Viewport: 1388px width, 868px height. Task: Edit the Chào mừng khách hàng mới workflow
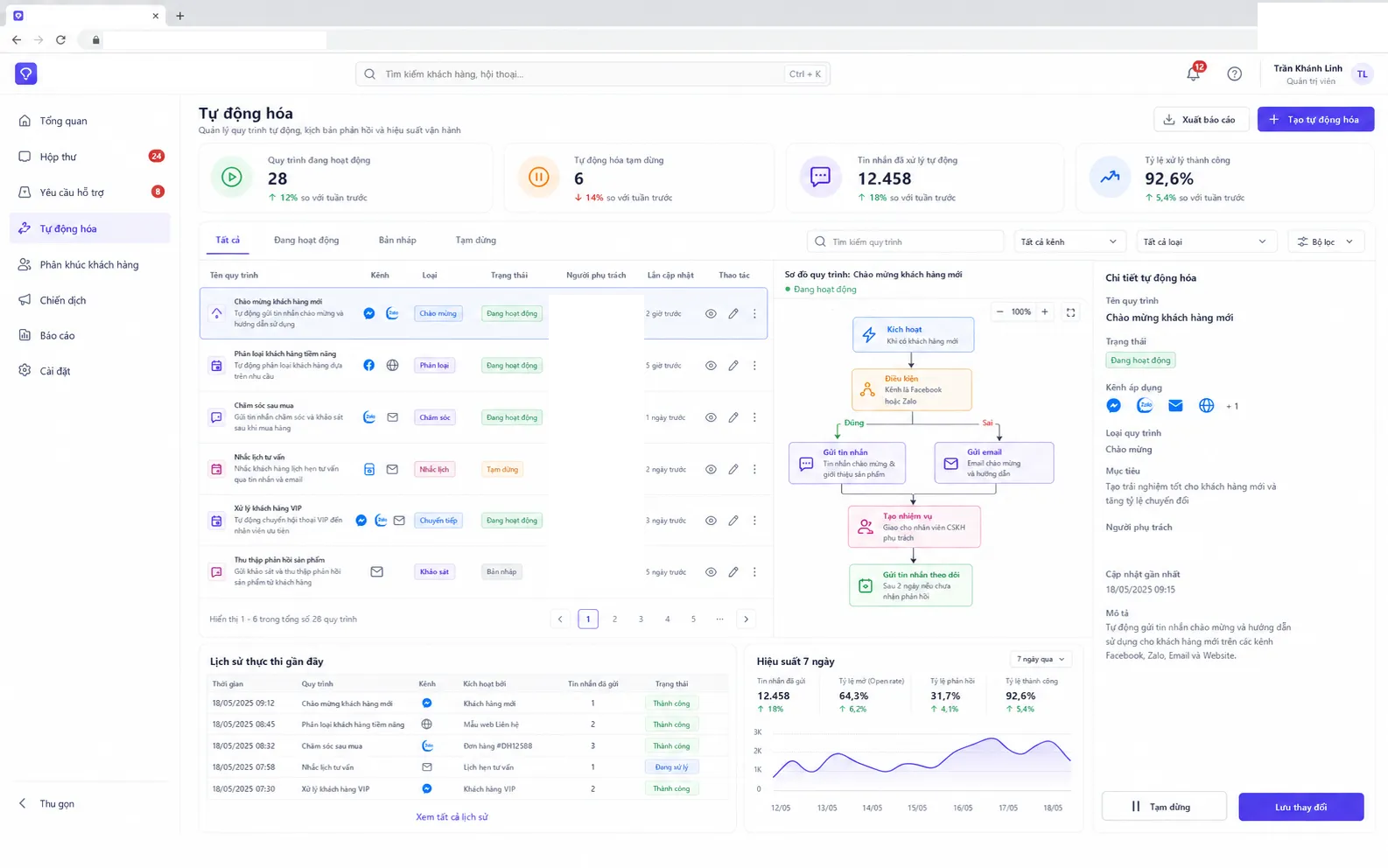click(733, 313)
